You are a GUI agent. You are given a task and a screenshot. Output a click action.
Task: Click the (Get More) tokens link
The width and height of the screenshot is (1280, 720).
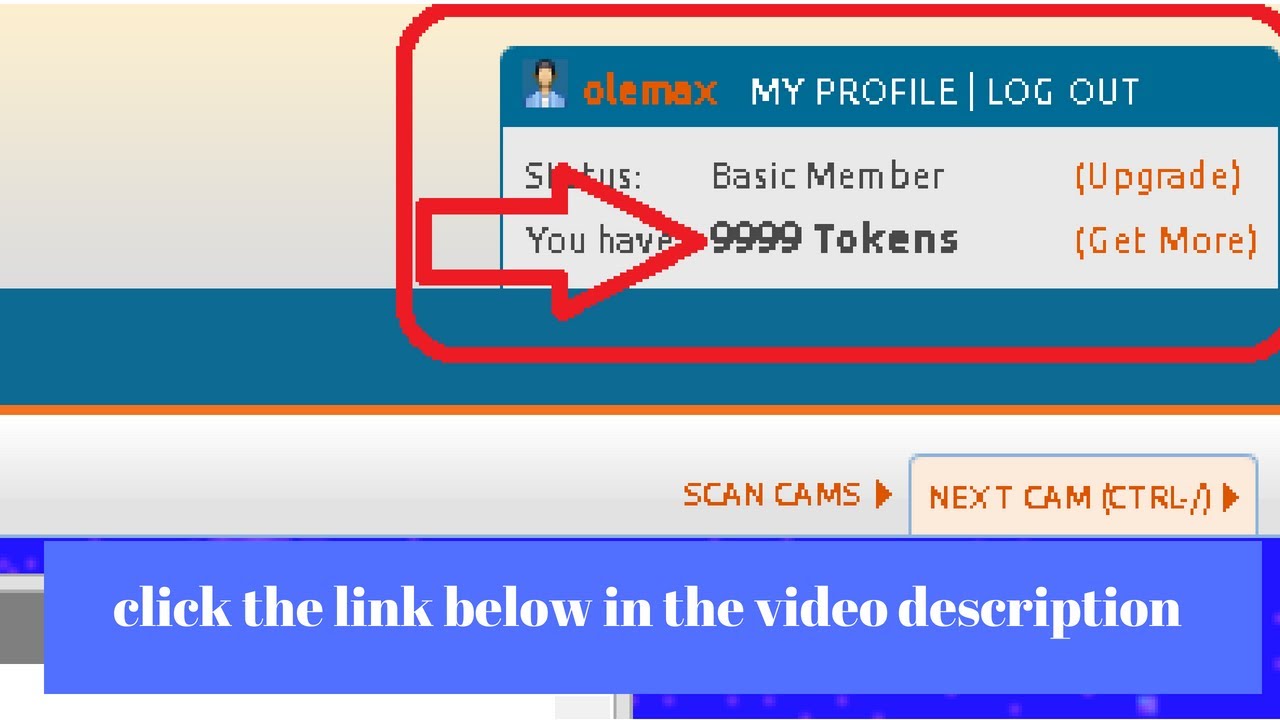(1165, 240)
